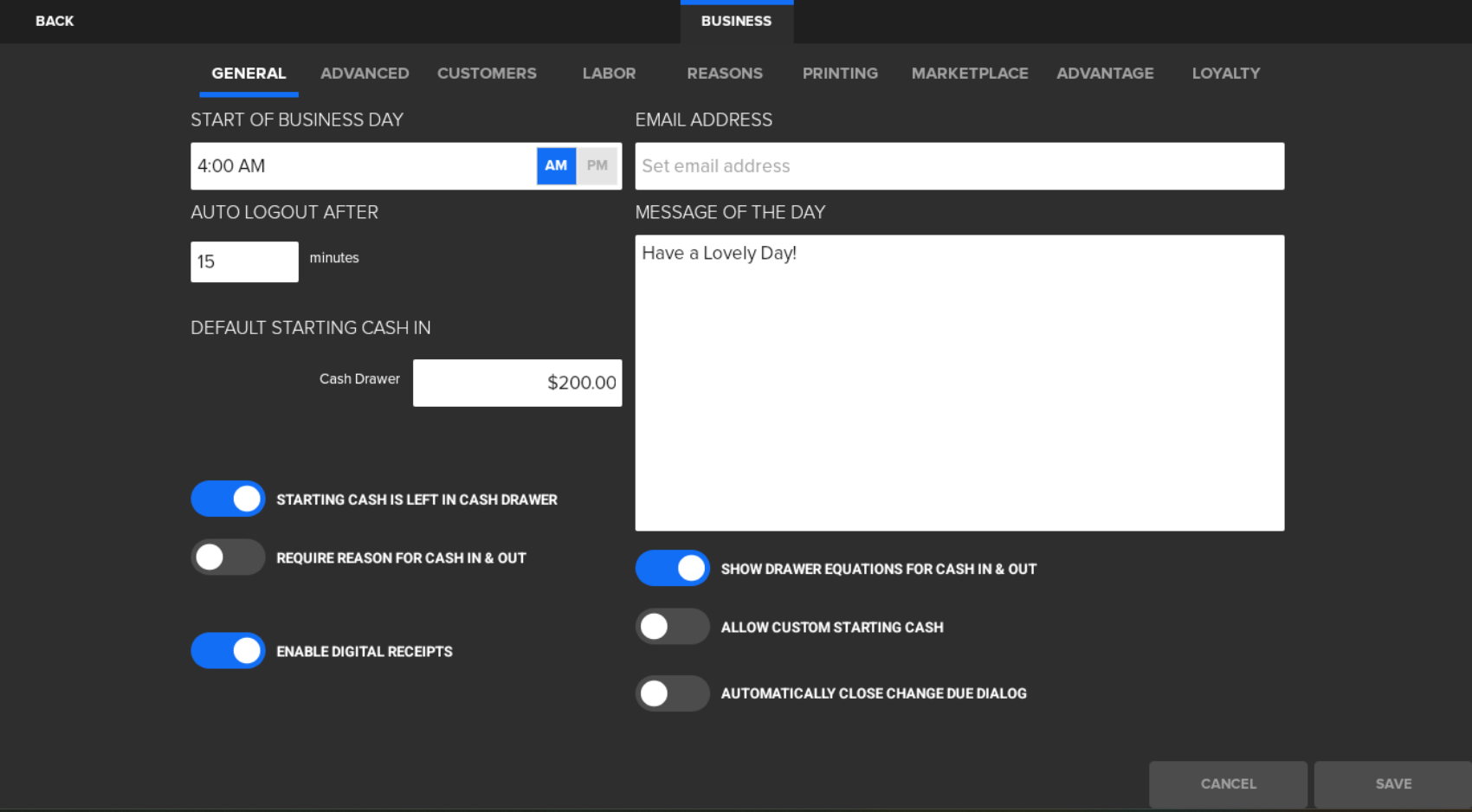The height and width of the screenshot is (812, 1472).
Task: Select the Printing tab
Action: 840,74
